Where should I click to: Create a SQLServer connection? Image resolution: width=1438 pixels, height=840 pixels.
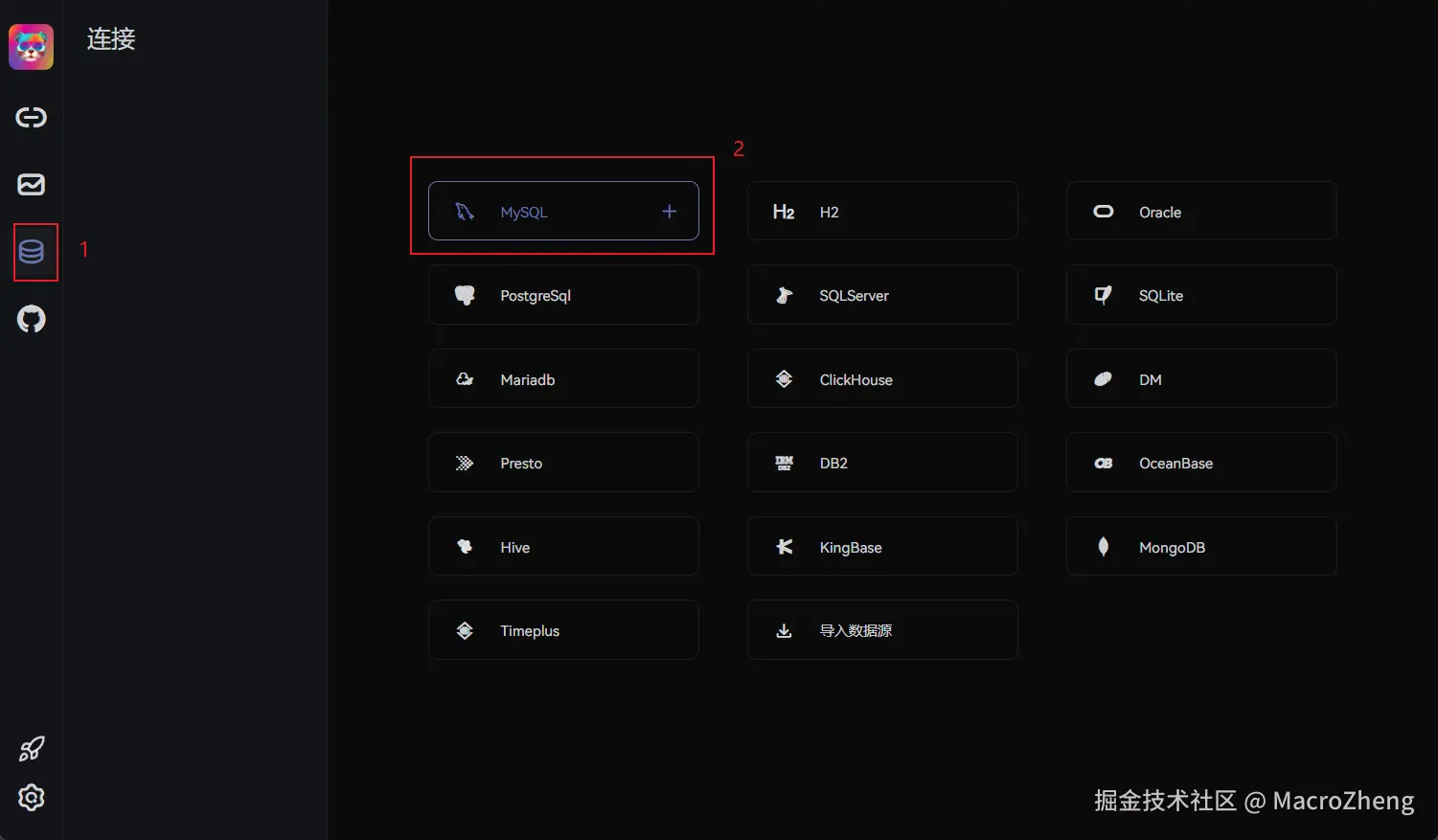pyautogui.click(x=881, y=295)
